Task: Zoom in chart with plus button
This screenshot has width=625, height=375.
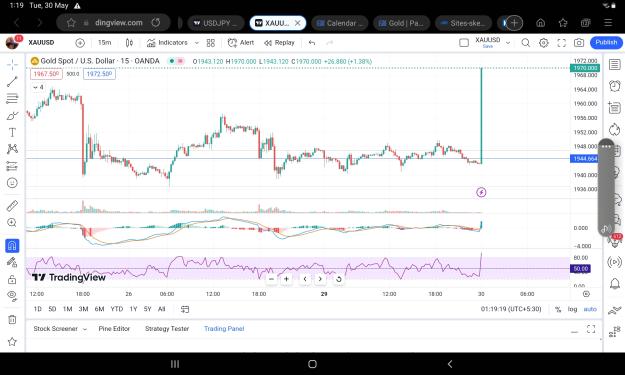Action: point(286,279)
